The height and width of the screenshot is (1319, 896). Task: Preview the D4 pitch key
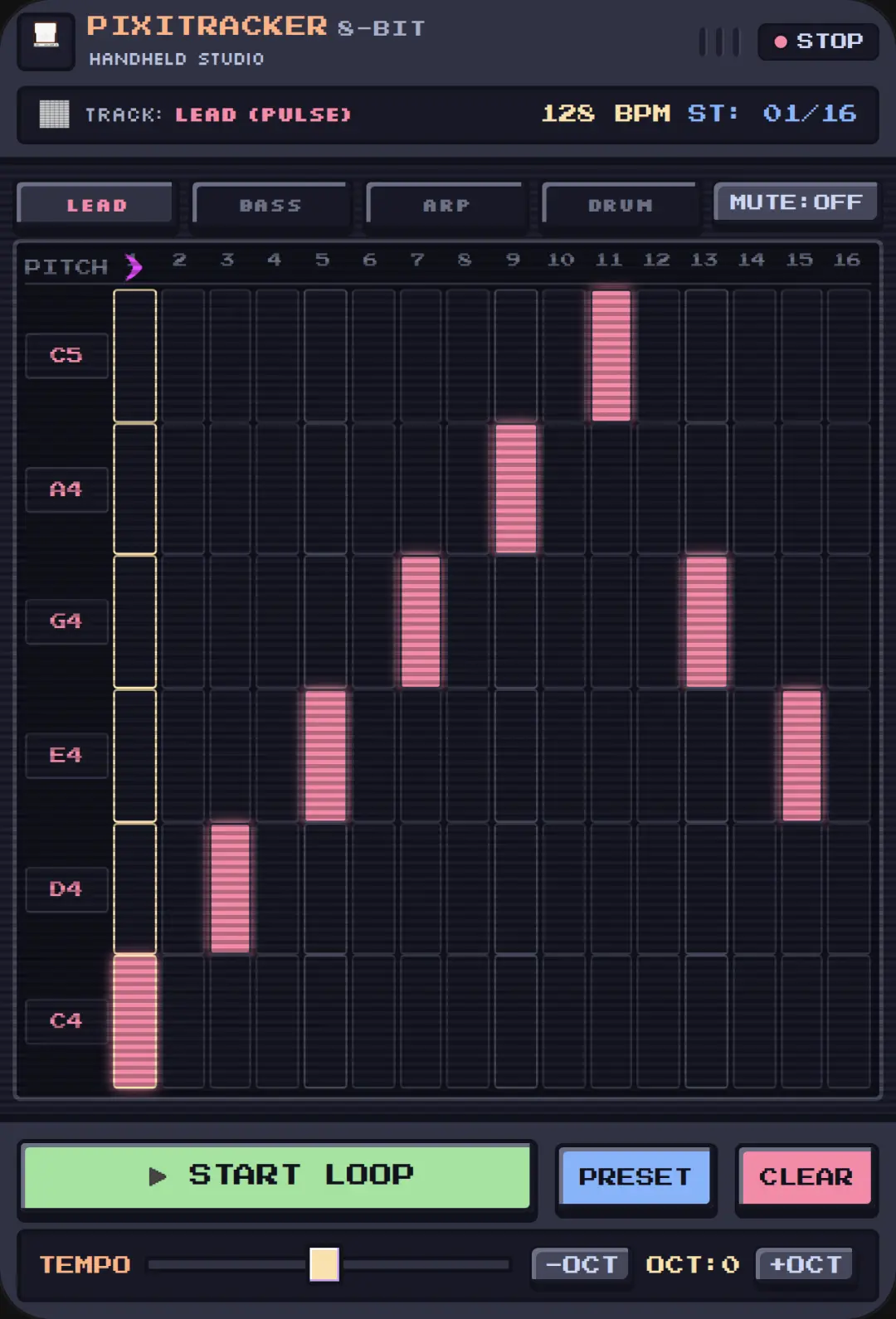tap(66, 889)
